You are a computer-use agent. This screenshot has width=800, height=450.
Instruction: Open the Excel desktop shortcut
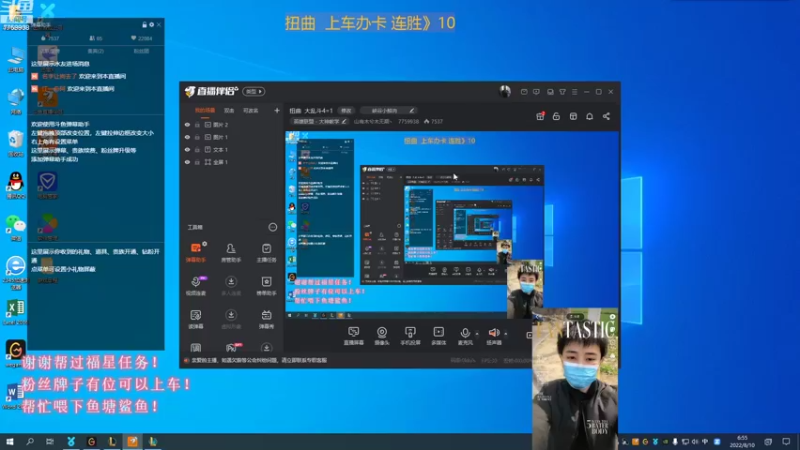[x=16, y=312]
